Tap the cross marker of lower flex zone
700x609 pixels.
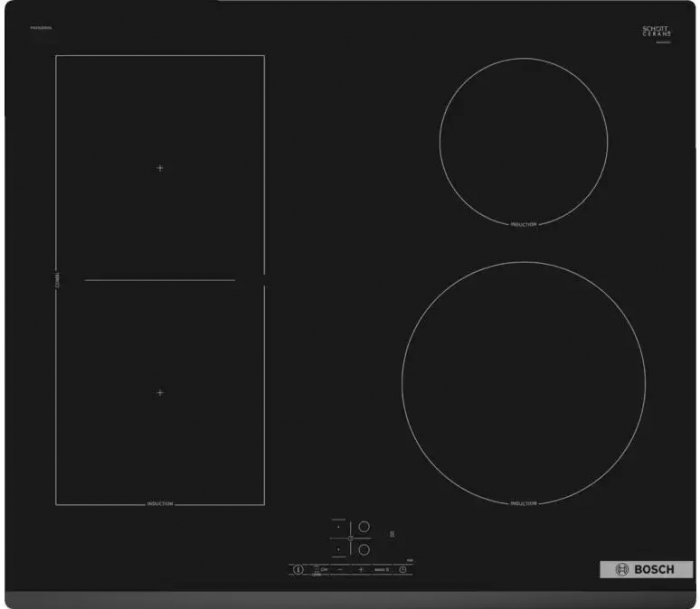coord(160,392)
